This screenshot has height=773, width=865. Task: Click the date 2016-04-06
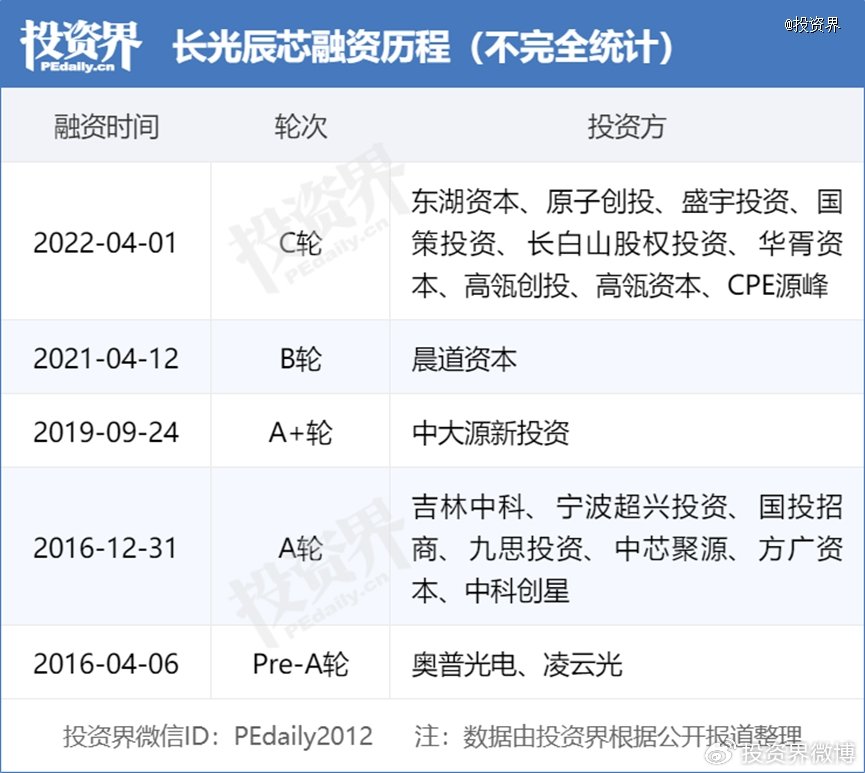coord(106,664)
